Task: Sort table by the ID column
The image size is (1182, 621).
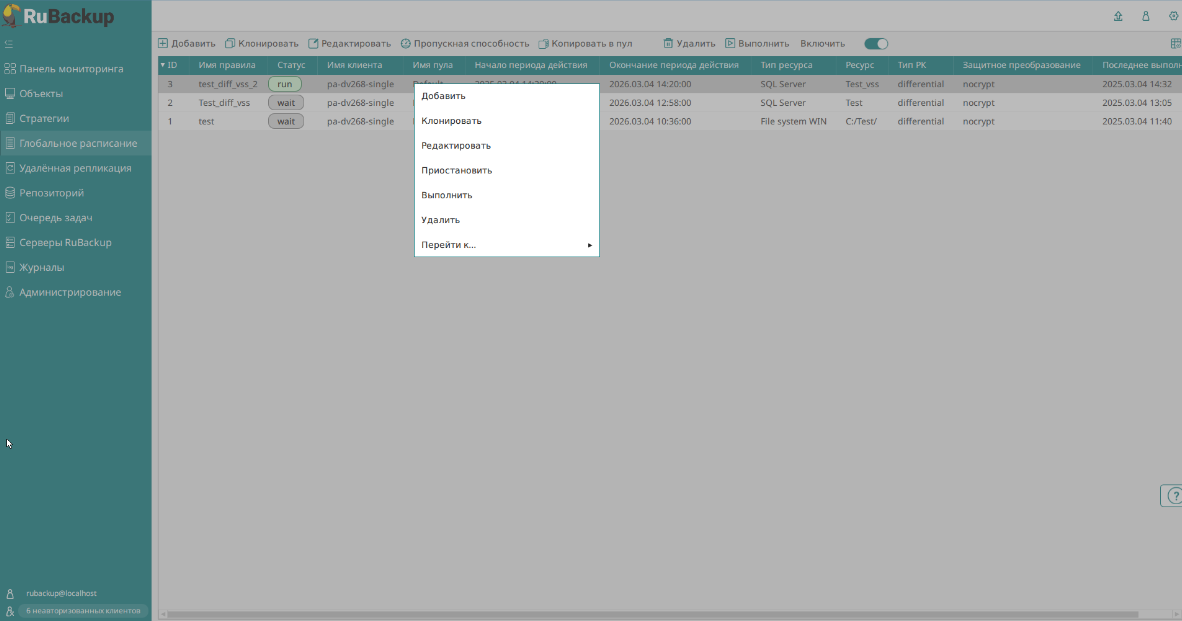Action: 169,65
